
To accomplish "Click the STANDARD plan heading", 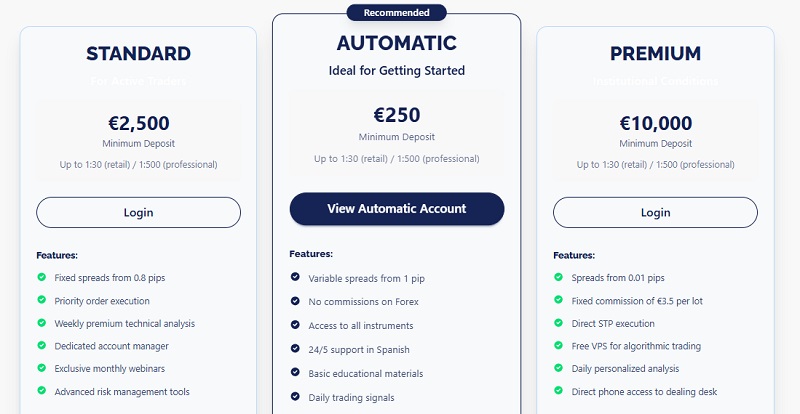I will pyautogui.click(x=138, y=54).
